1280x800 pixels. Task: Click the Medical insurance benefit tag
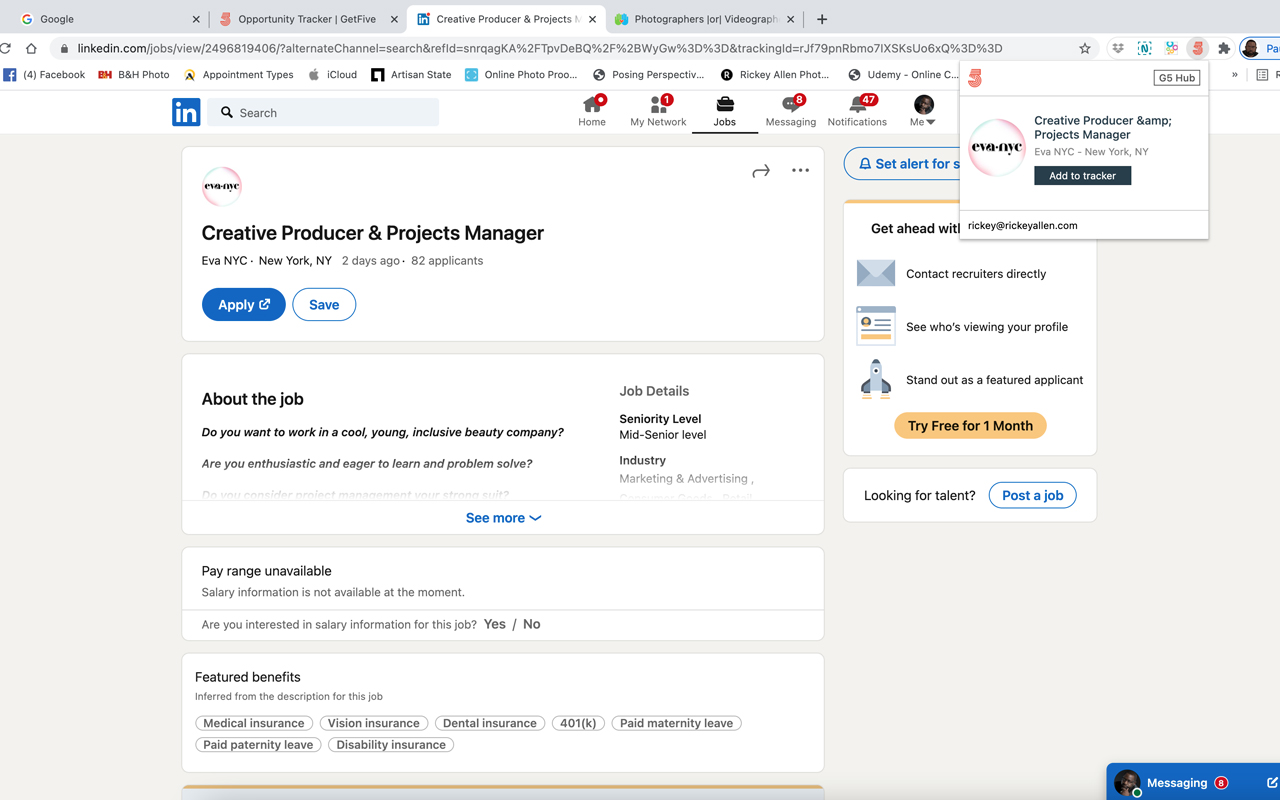click(x=254, y=723)
